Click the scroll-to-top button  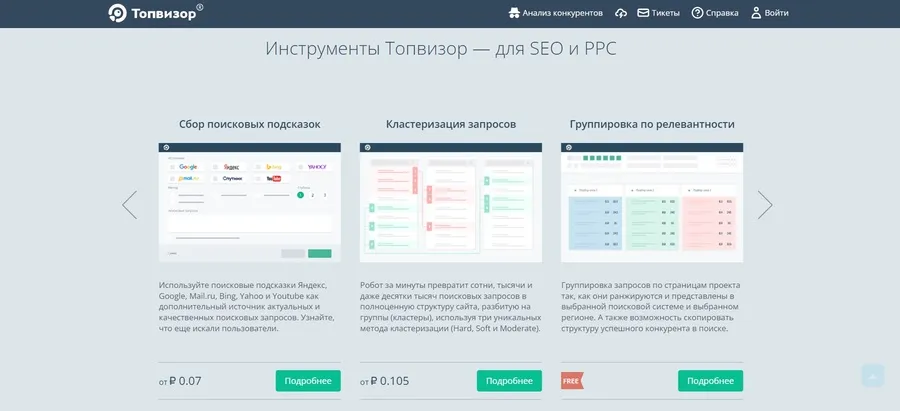(872, 376)
